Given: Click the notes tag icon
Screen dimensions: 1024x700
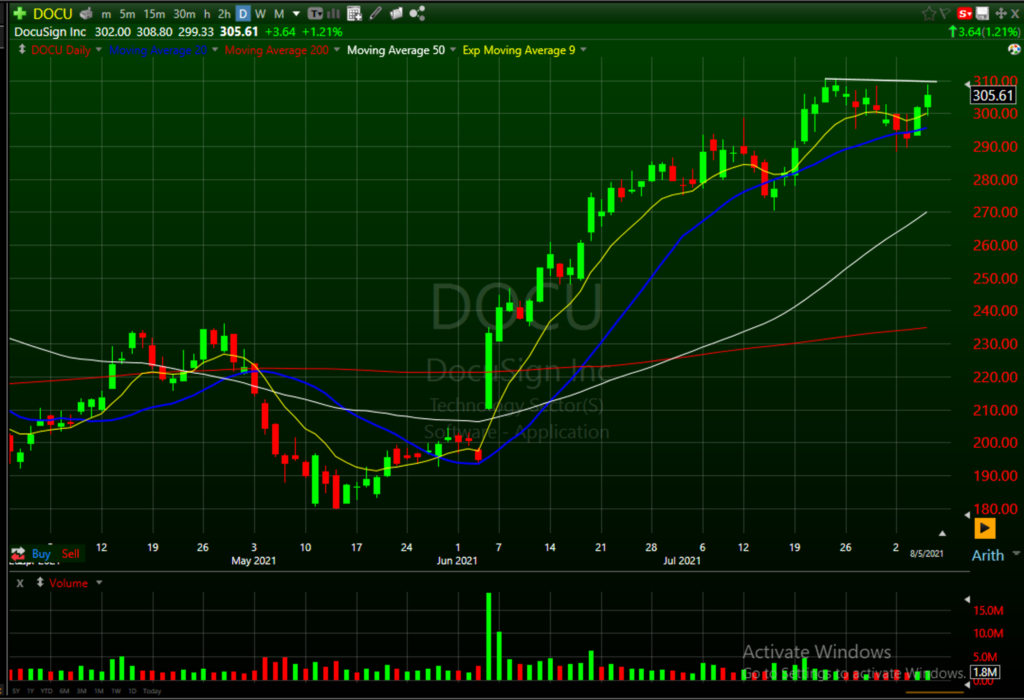Looking at the screenshot, I should (396, 13).
